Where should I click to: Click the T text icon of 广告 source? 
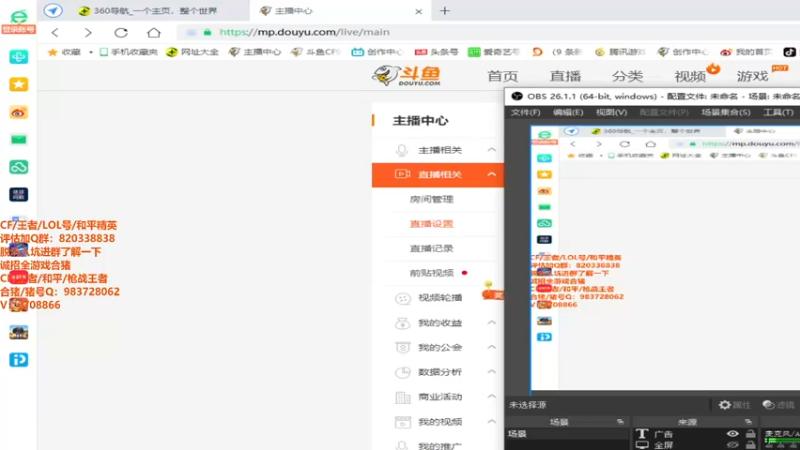642,434
